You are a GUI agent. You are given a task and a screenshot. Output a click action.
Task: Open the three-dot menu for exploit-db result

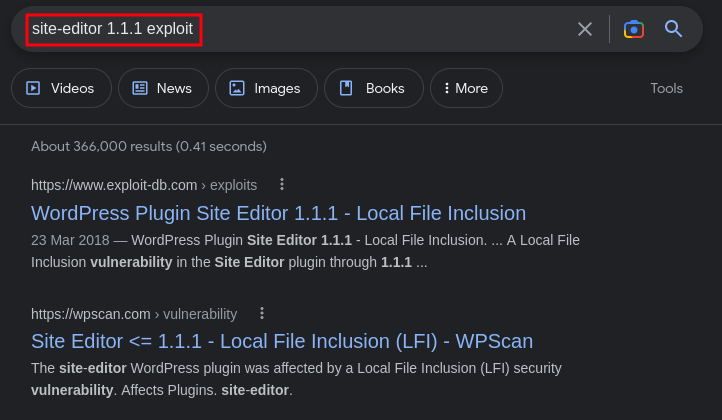point(282,185)
